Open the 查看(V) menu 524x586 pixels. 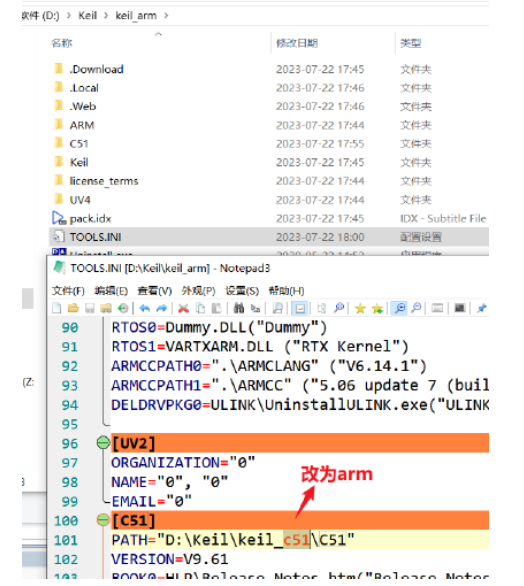tap(155, 291)
